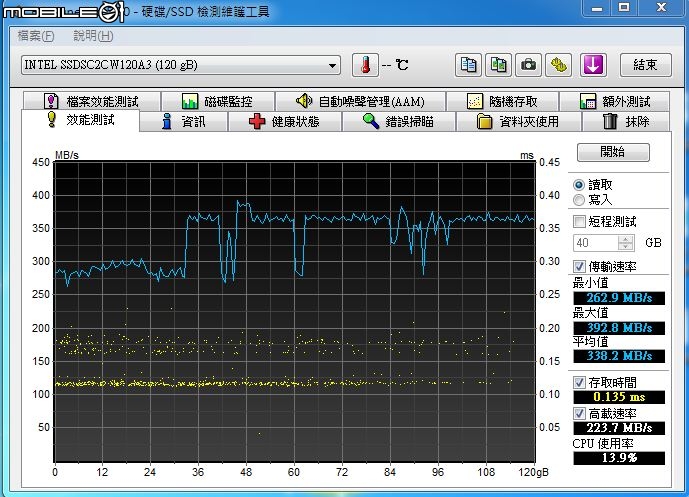This screenshot has height=497, width=689.
Task: Click the CPU usage 13.9% value
Action: (619, 458)
